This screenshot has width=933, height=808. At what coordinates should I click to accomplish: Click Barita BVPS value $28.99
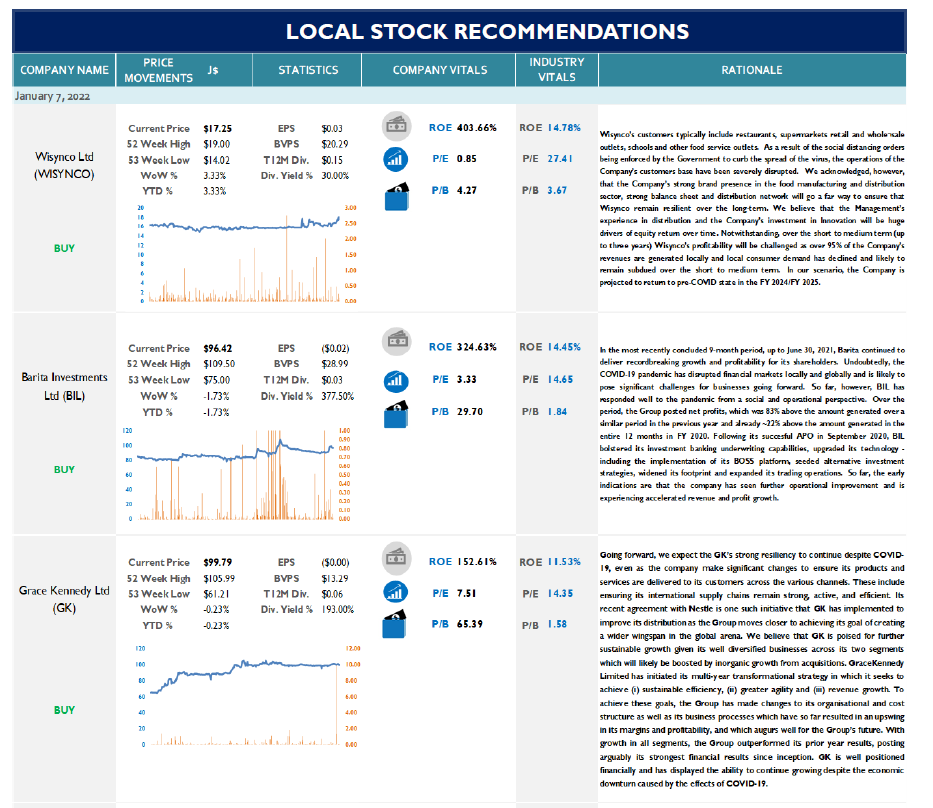334,364
